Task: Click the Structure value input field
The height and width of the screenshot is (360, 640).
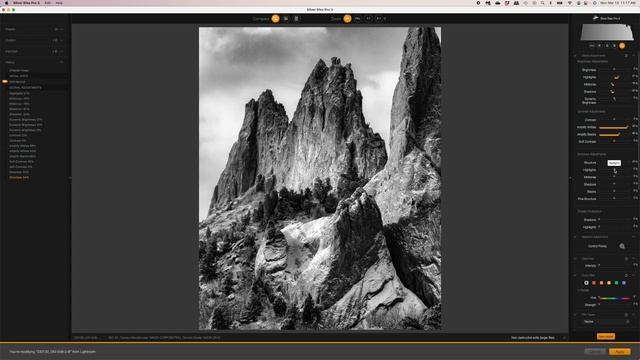Action: [635, 162]
